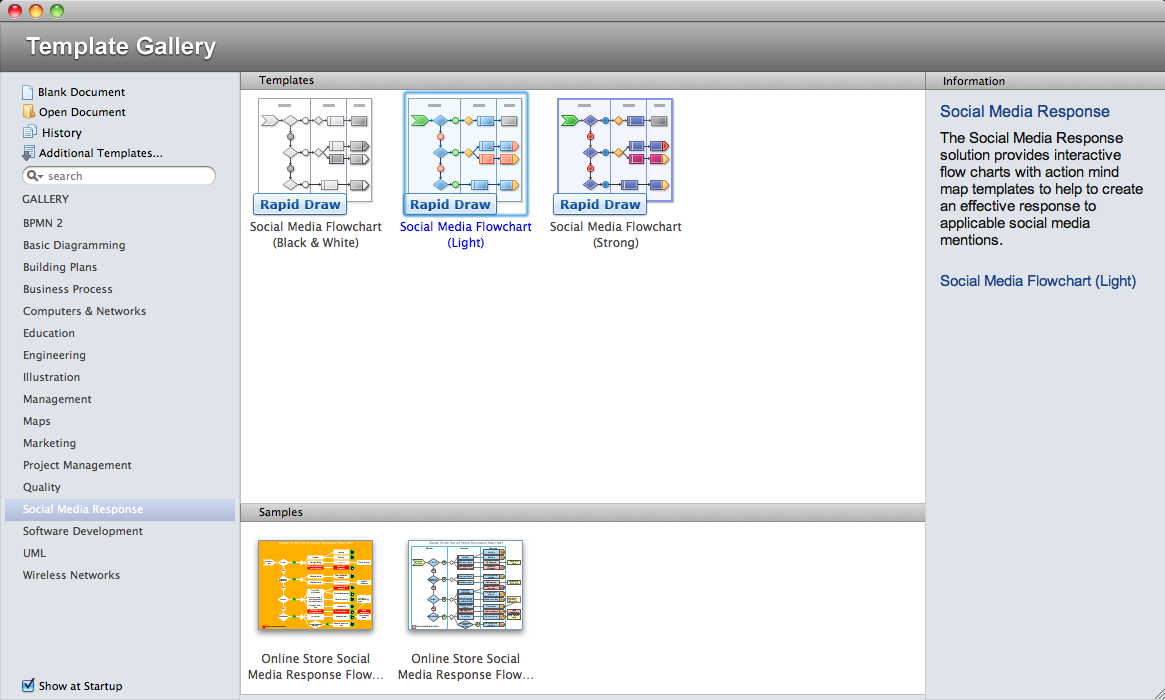The width and height of the screenshot is (1165, 700).
Task: Click Rapid Draw badge on Light template
Action: 450,204
